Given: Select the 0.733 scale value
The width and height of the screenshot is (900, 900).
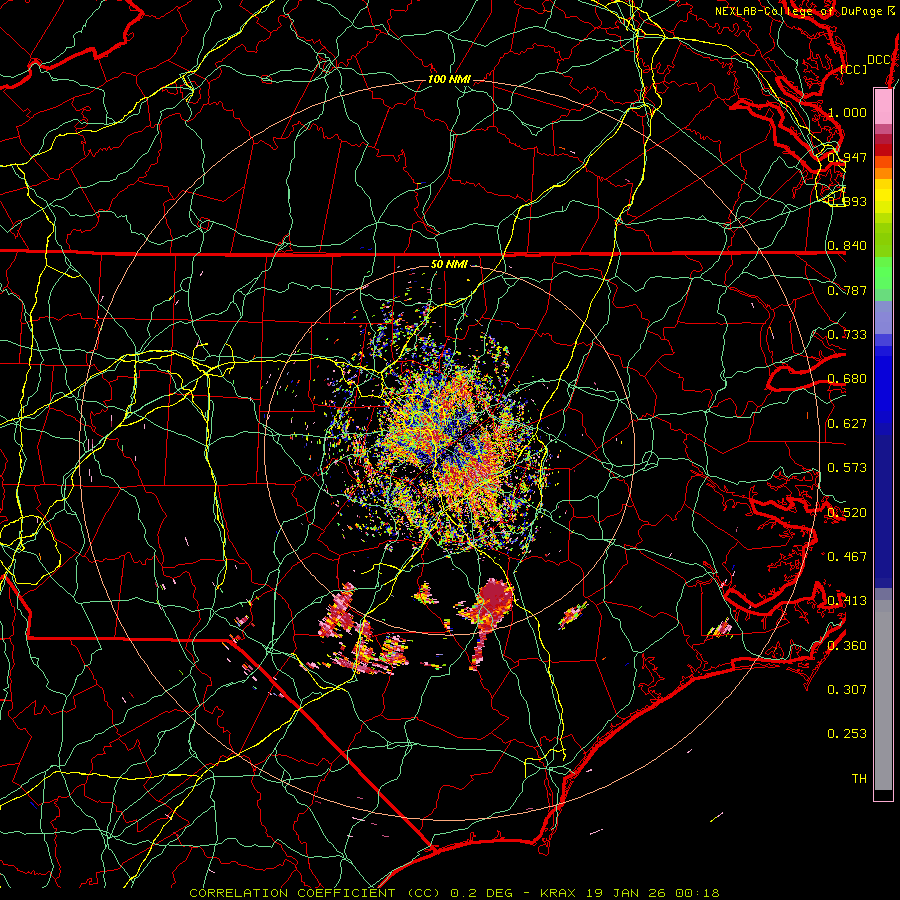Looking at the screenshot, I should (x=847, y=335).
